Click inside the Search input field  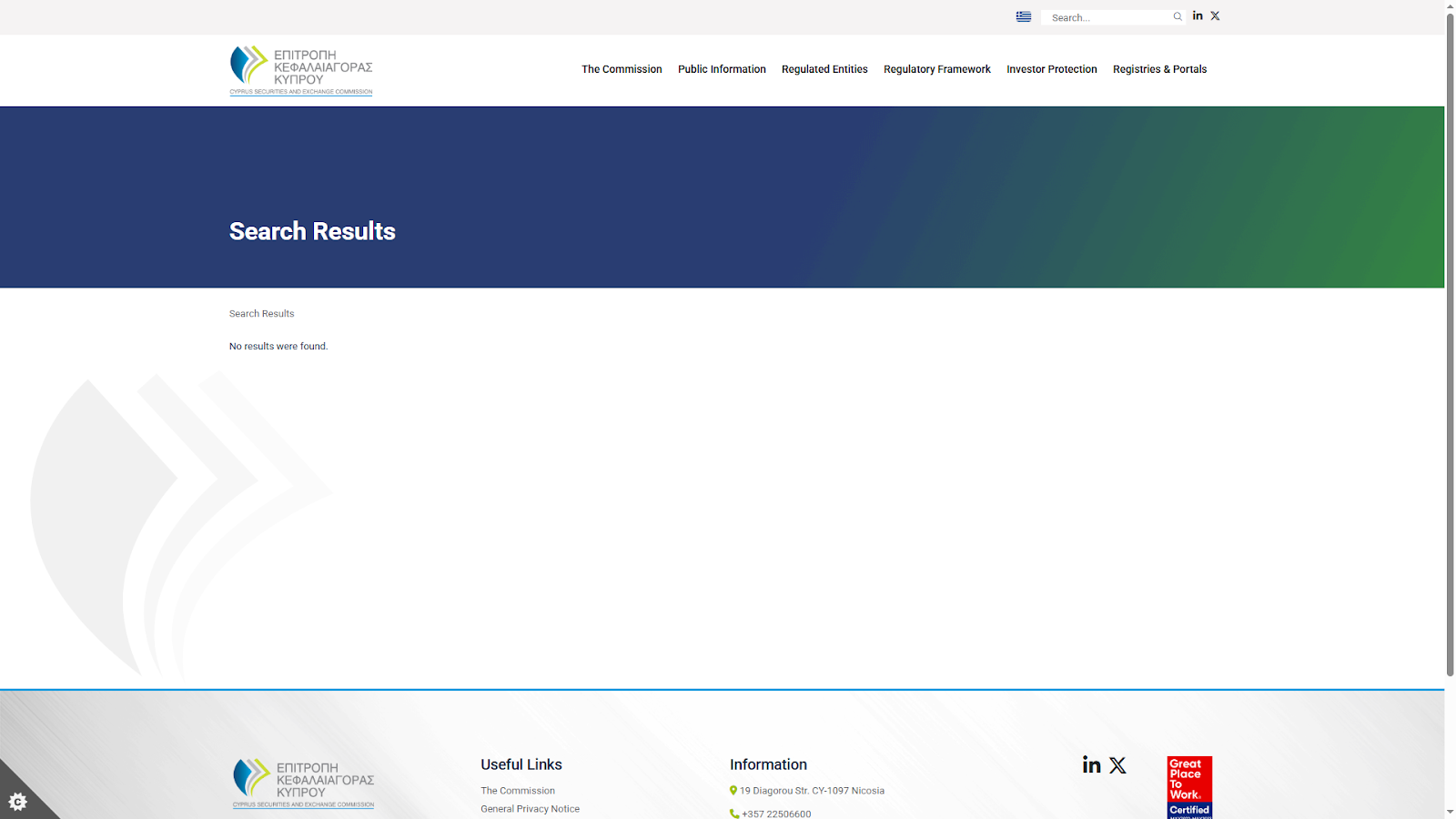[1106, 16]
